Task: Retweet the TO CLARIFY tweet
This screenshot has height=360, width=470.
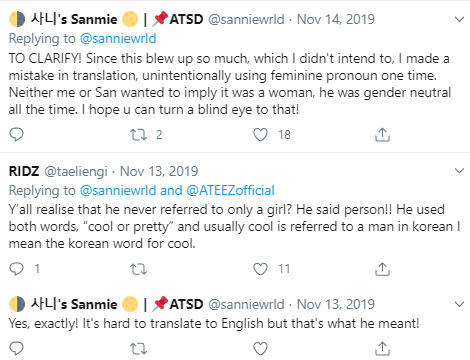Action: (x=138, y=135)
